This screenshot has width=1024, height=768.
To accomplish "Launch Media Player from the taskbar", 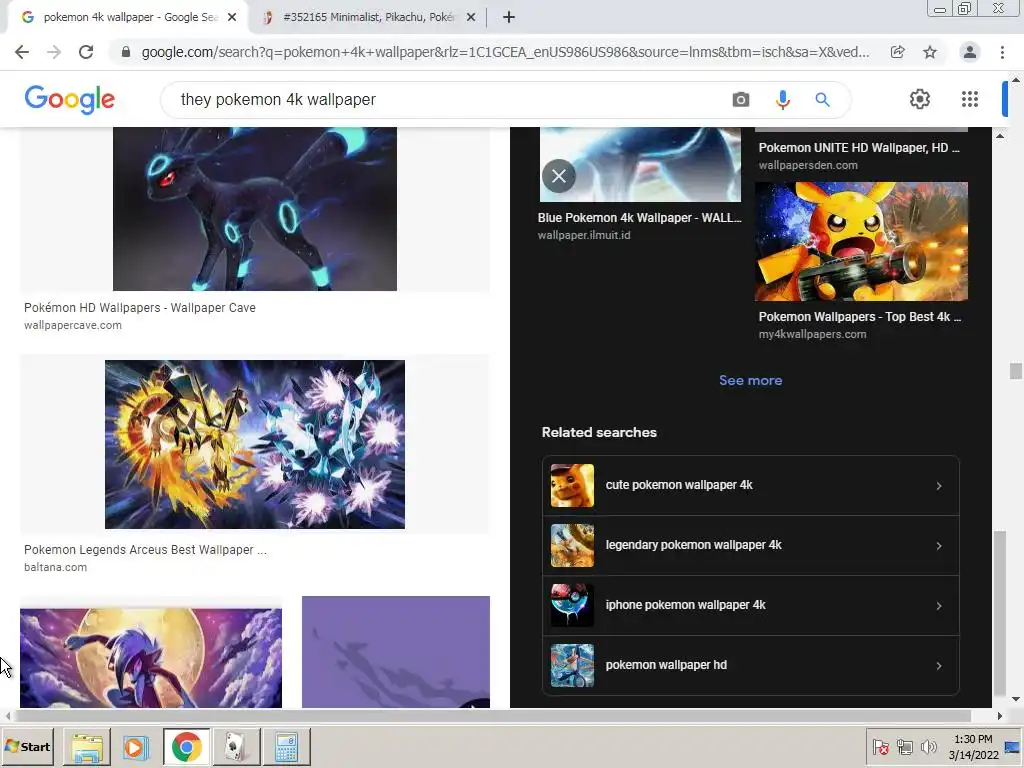I will [x=136, y=747].
